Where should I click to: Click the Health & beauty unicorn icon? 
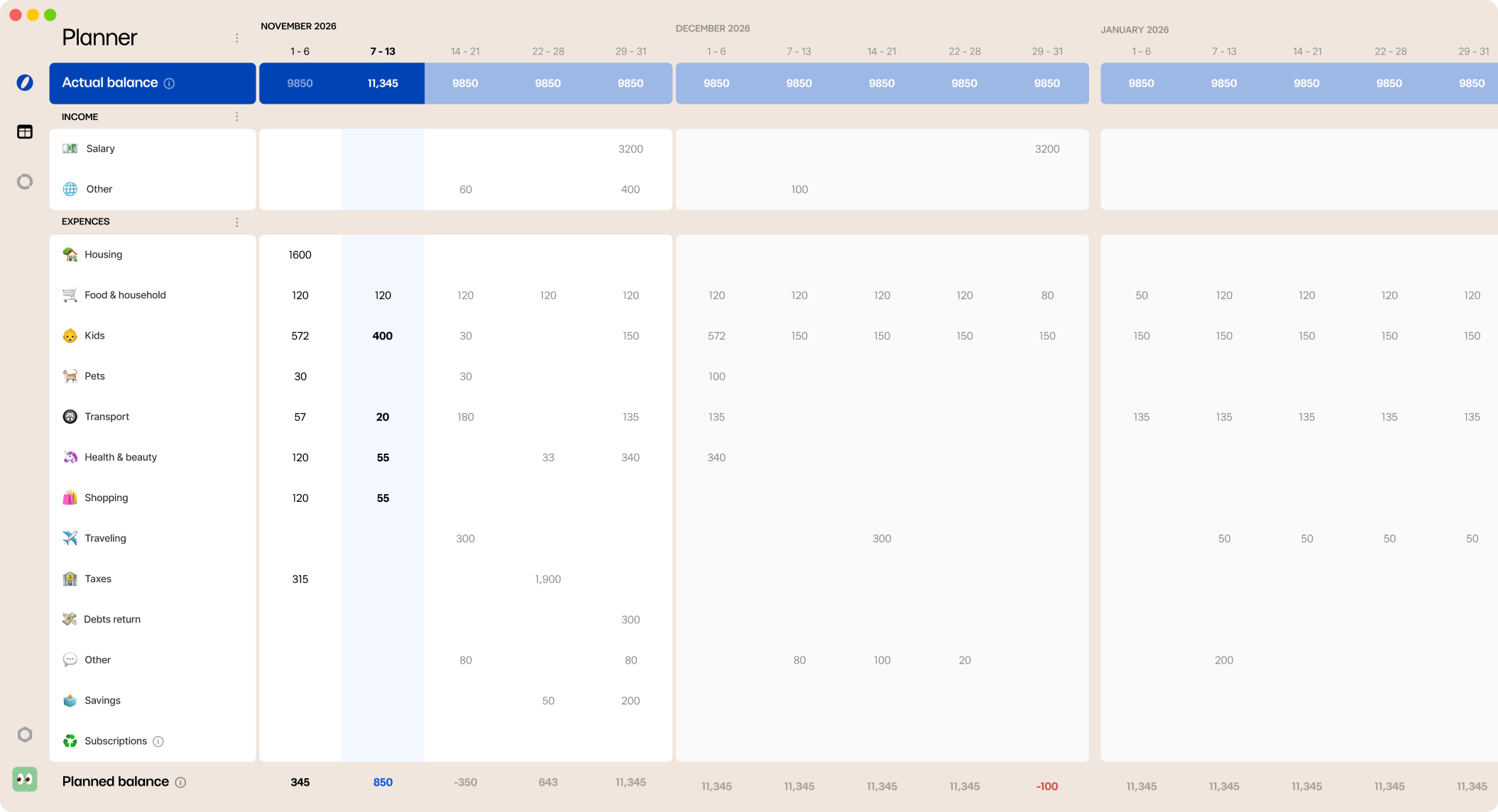tap(70, 457)
